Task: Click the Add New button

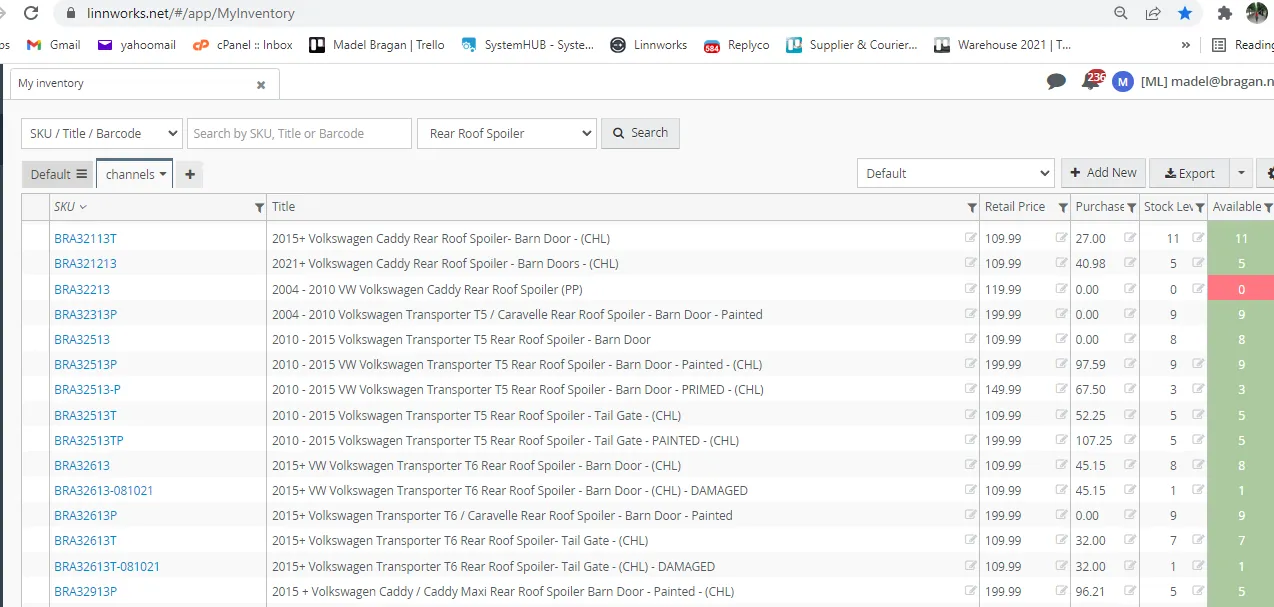Action: (x=1103, y=173)
